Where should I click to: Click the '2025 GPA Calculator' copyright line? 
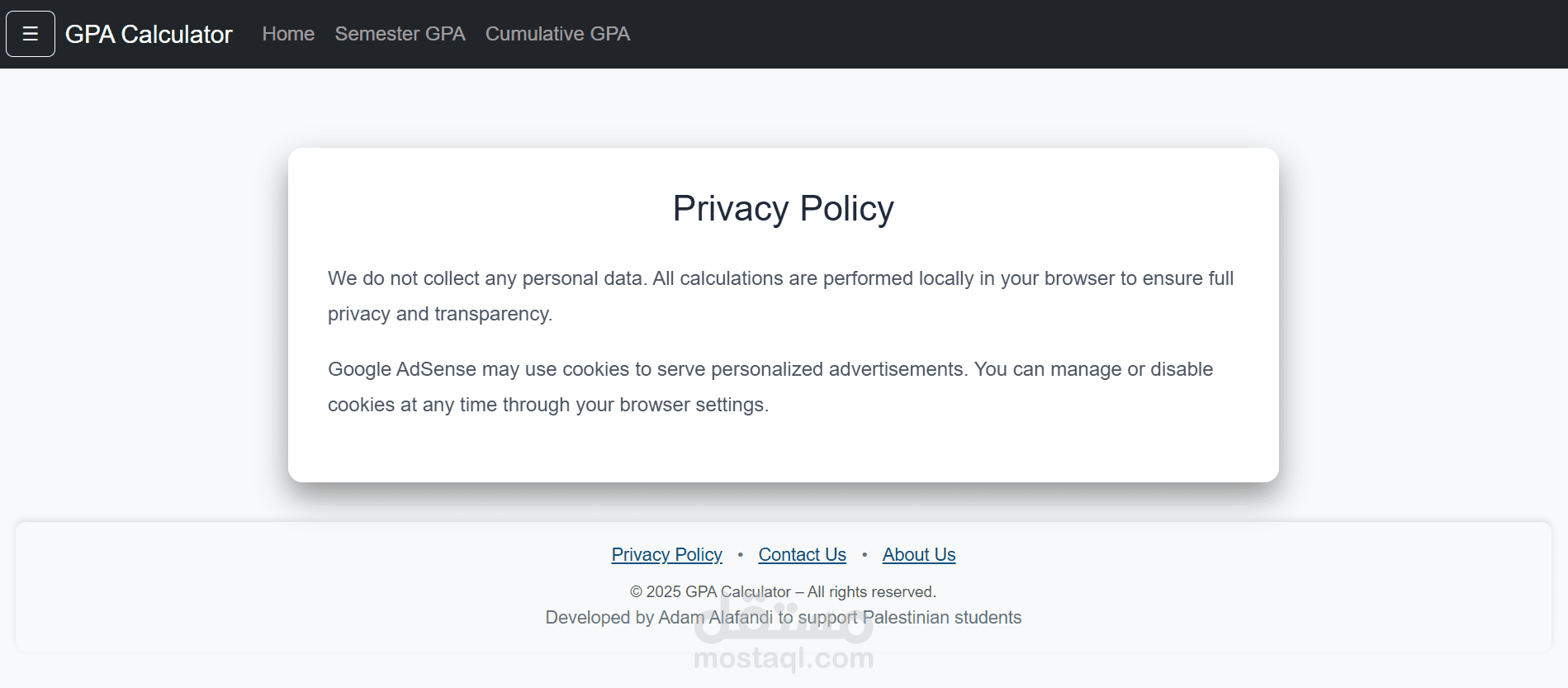click(x=718, y=592)
